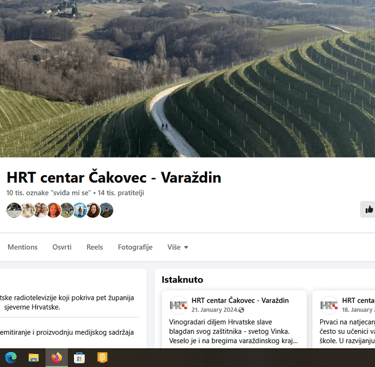Open the '14 tis. pratitelji' followers link
This screenshot has height=367, width=375.
pos(121,193)
